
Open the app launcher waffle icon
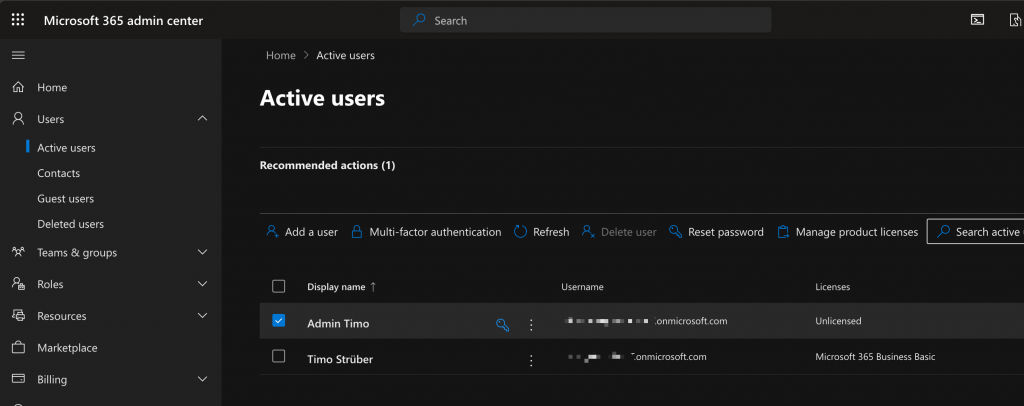(18, 20)
